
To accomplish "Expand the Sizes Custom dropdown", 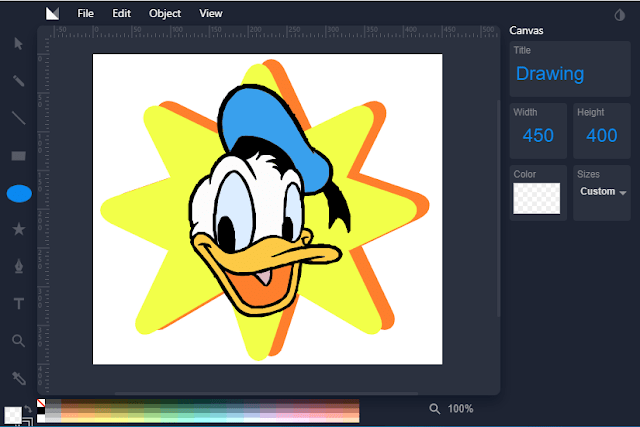I will (603, 191).
